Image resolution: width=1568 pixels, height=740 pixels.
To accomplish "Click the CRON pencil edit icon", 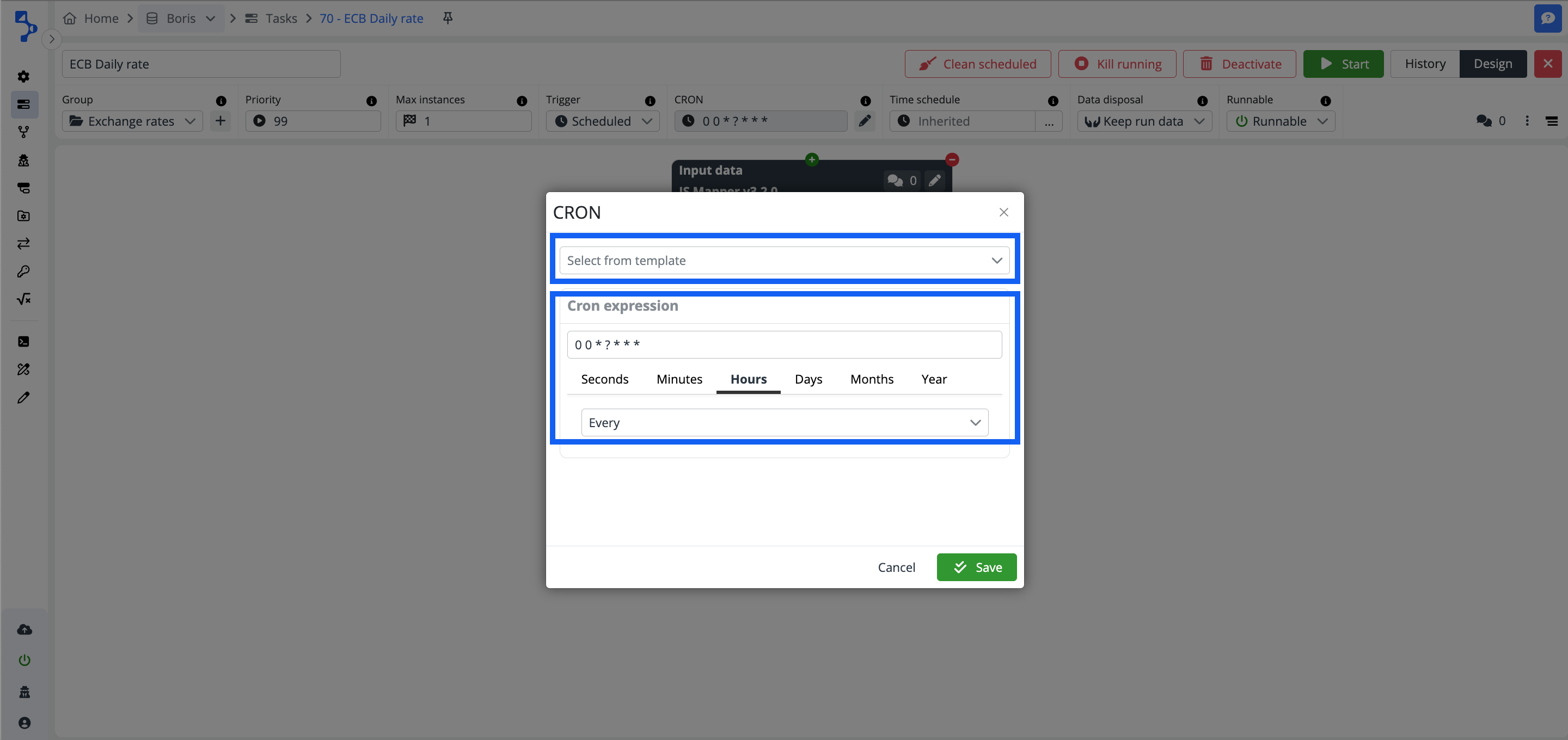I will pos(865,120).
